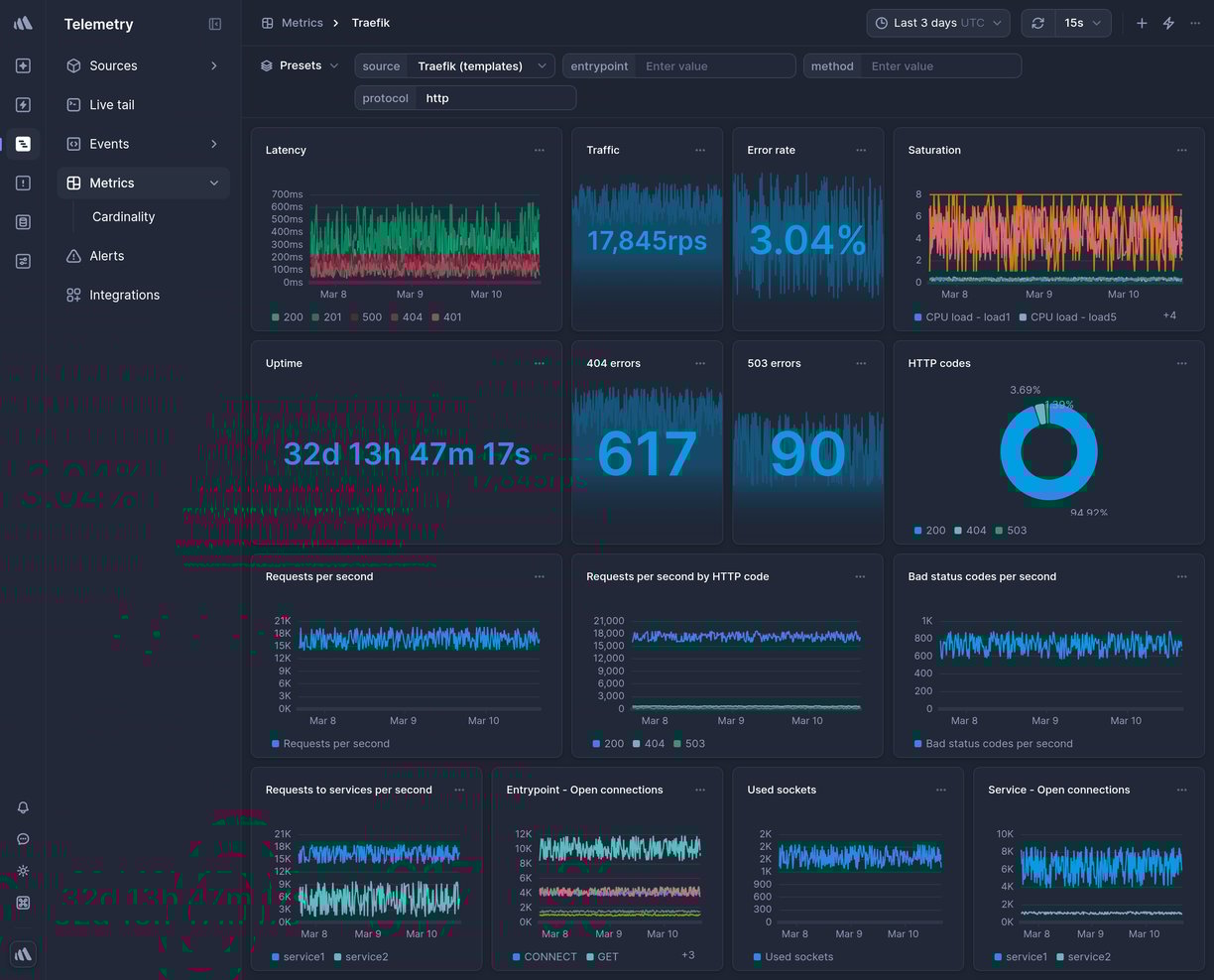
Task: Click the entrypoint filter input field
Action: point(717,65)
